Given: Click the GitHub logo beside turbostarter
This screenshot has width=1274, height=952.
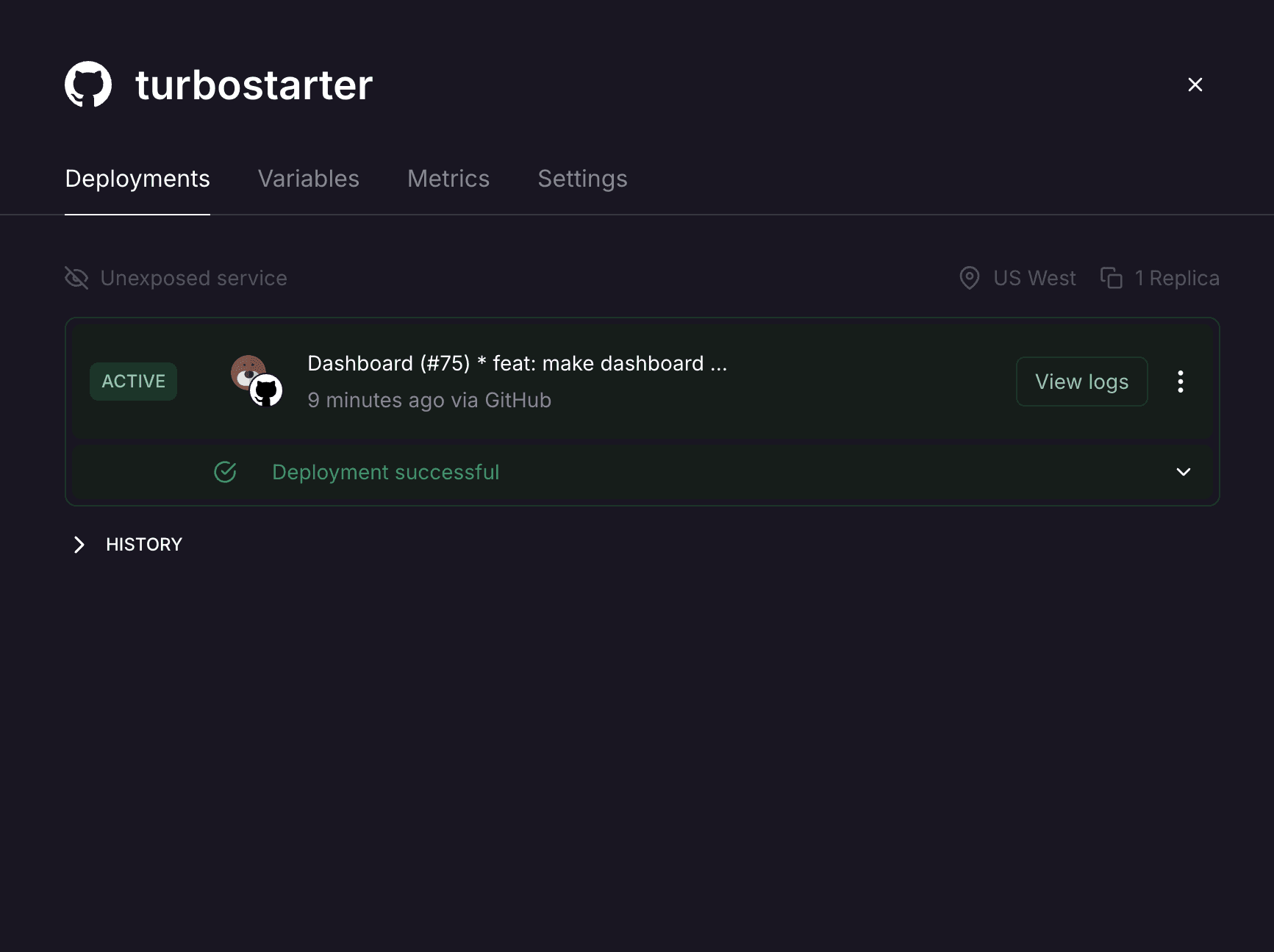Looking at the screenshot, I should point(88,85).
